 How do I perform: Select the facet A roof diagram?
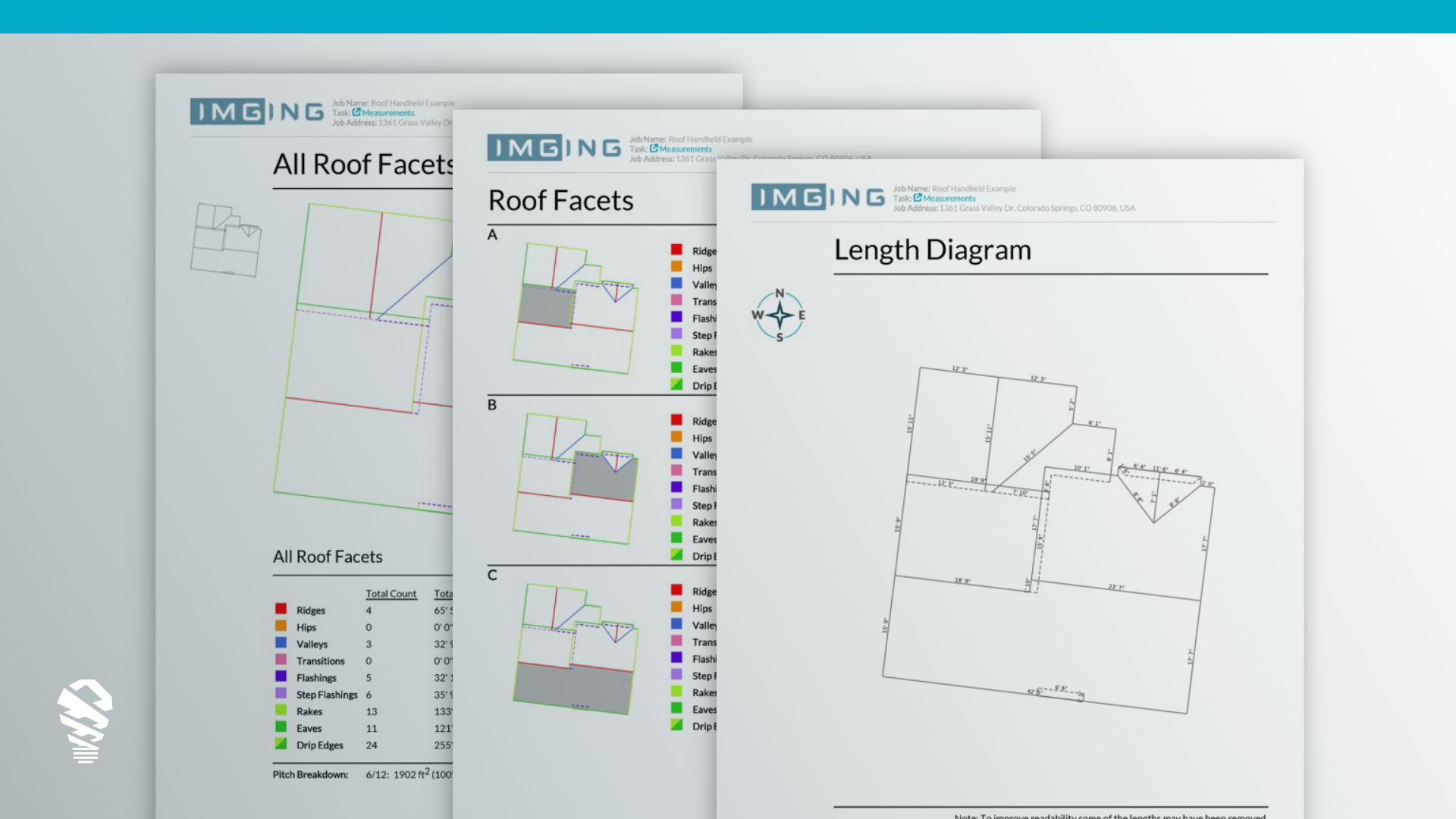(x=576, y=309)
